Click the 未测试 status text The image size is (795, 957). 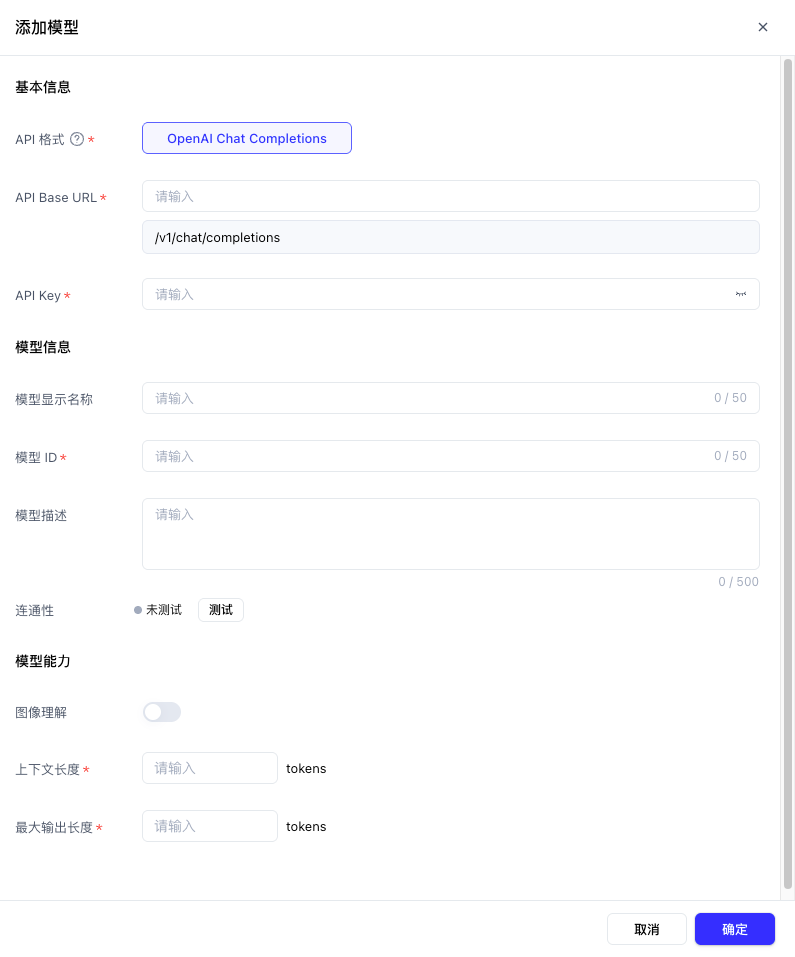click(164, 610)
